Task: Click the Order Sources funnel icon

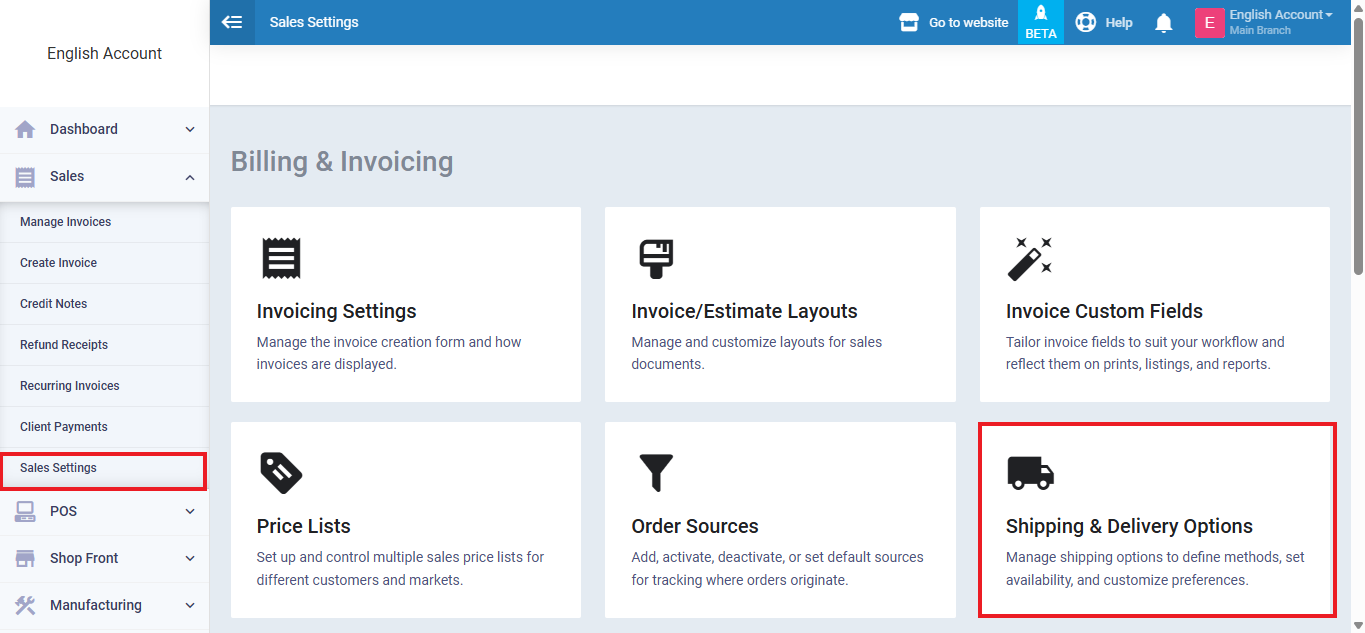Action: point(656,473)
